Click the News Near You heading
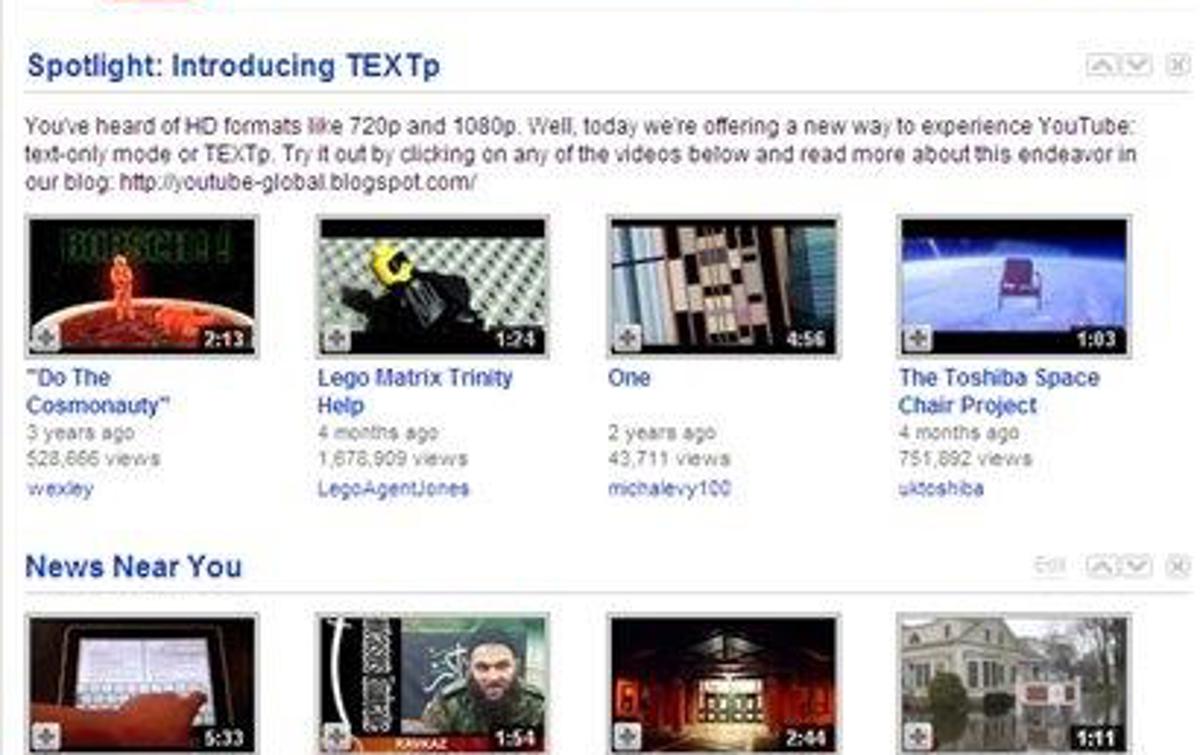Image resolution: width=1200 pixels, height=755 pixels. coord(134,567)
